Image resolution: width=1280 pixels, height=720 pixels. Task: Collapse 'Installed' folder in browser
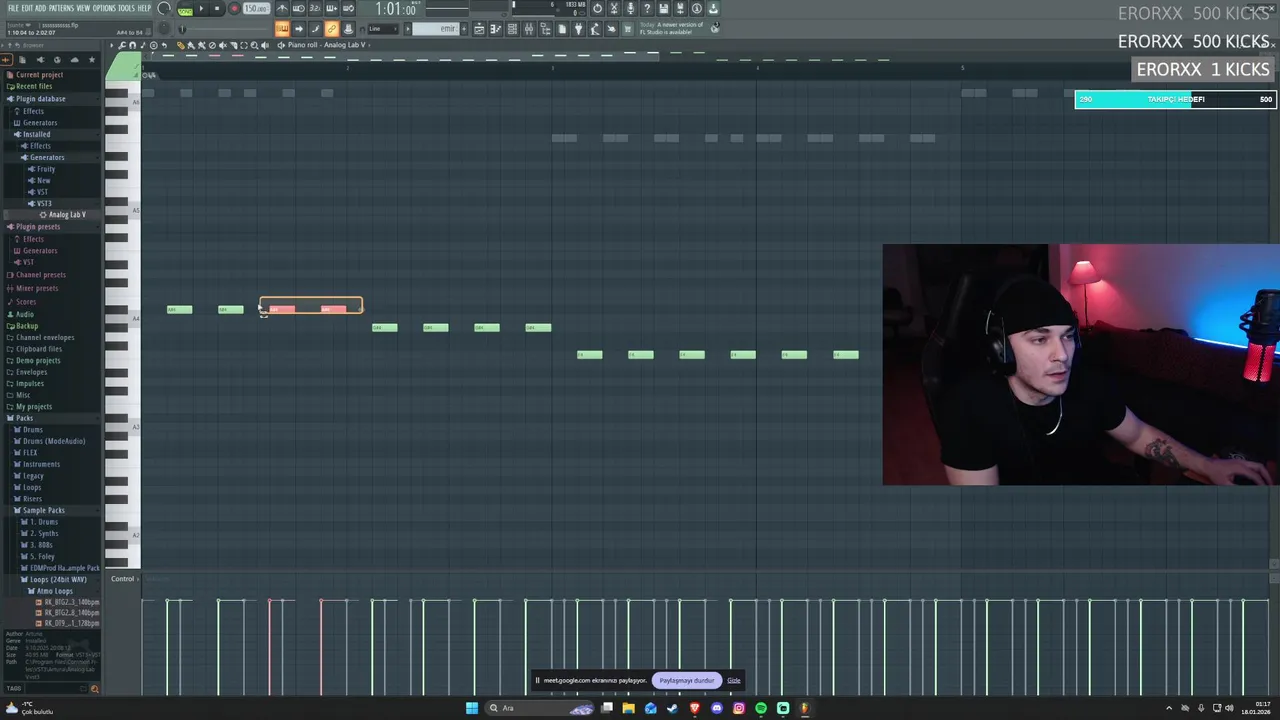coord(37,134)
